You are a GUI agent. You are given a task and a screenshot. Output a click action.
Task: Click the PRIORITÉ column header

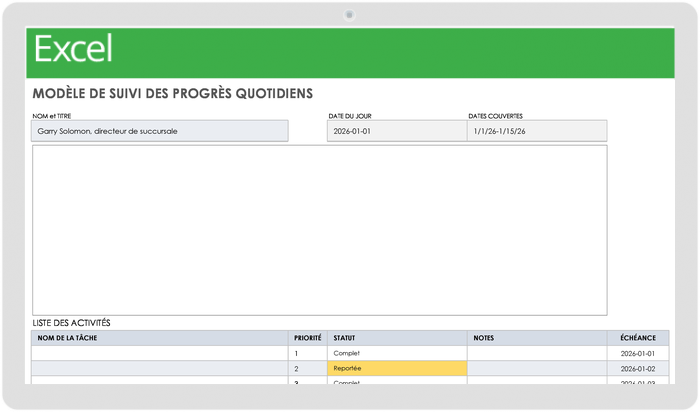pos(308,338)
